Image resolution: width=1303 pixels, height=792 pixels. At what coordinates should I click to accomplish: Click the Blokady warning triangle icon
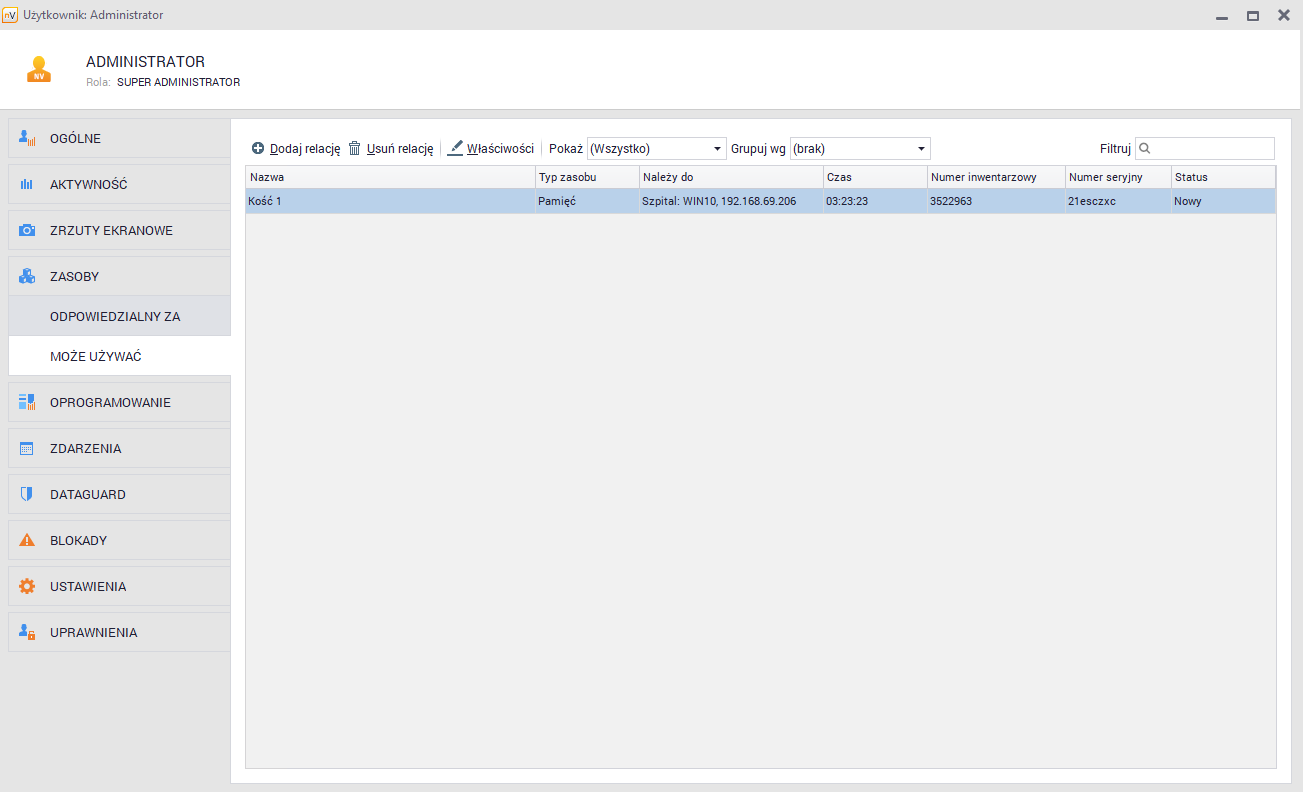[x=27, y=541]
